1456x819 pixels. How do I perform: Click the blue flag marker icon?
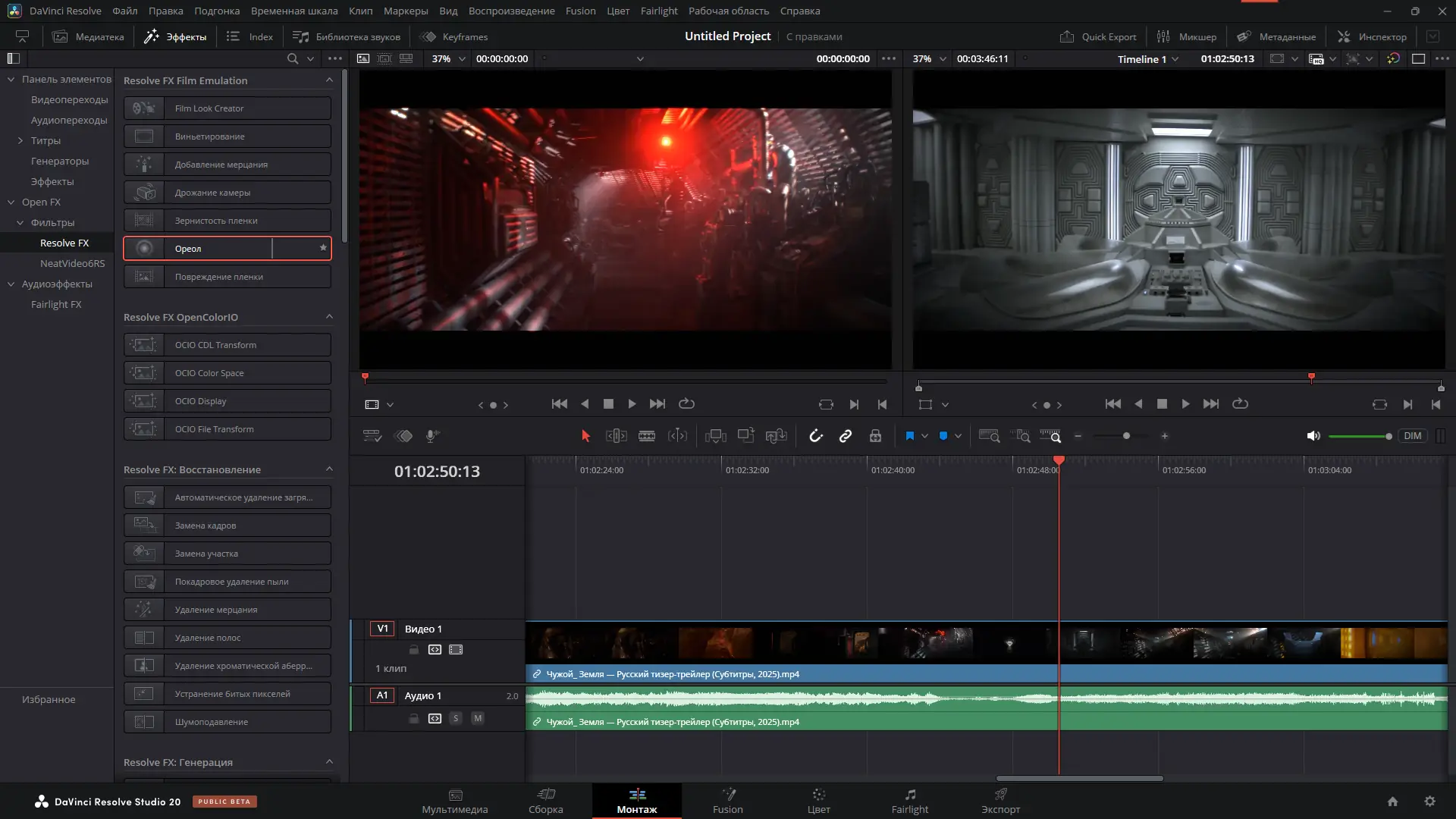(909, 436)
